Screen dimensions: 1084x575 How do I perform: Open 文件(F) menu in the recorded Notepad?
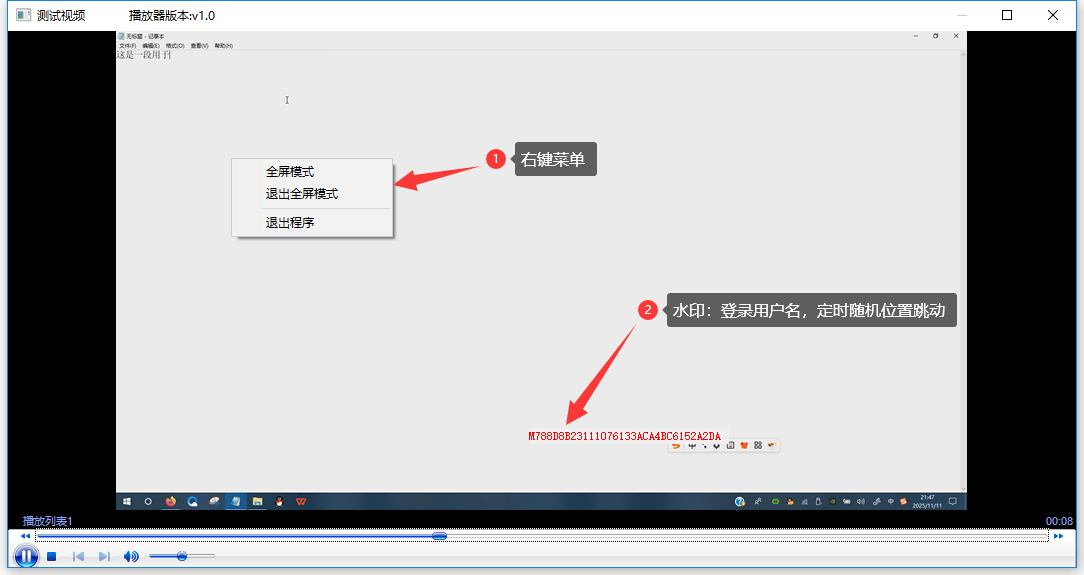(x=127, y=46)
